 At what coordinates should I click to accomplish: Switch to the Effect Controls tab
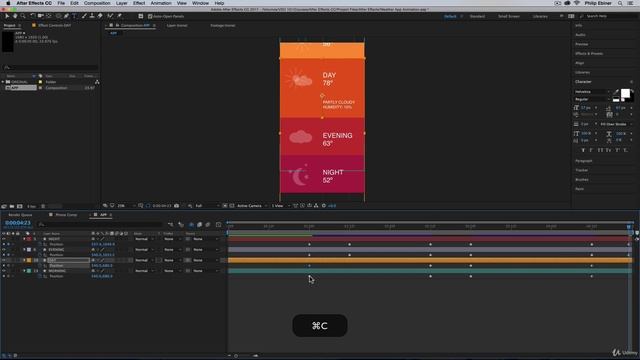point(54,25)
